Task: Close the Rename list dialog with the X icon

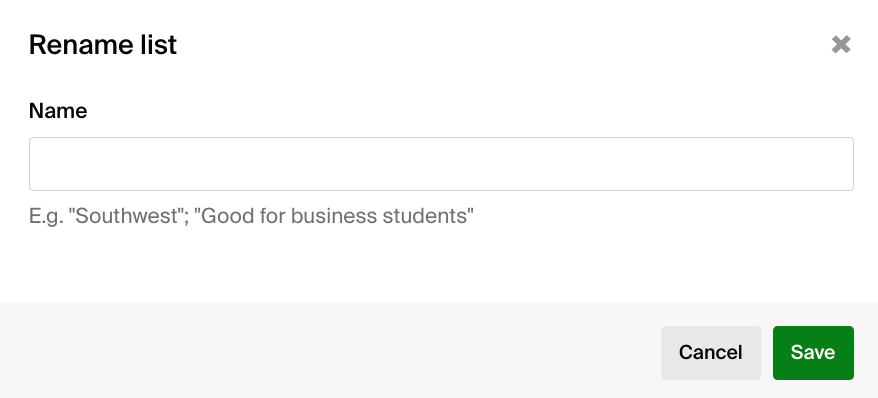Action: click(841, 44)
